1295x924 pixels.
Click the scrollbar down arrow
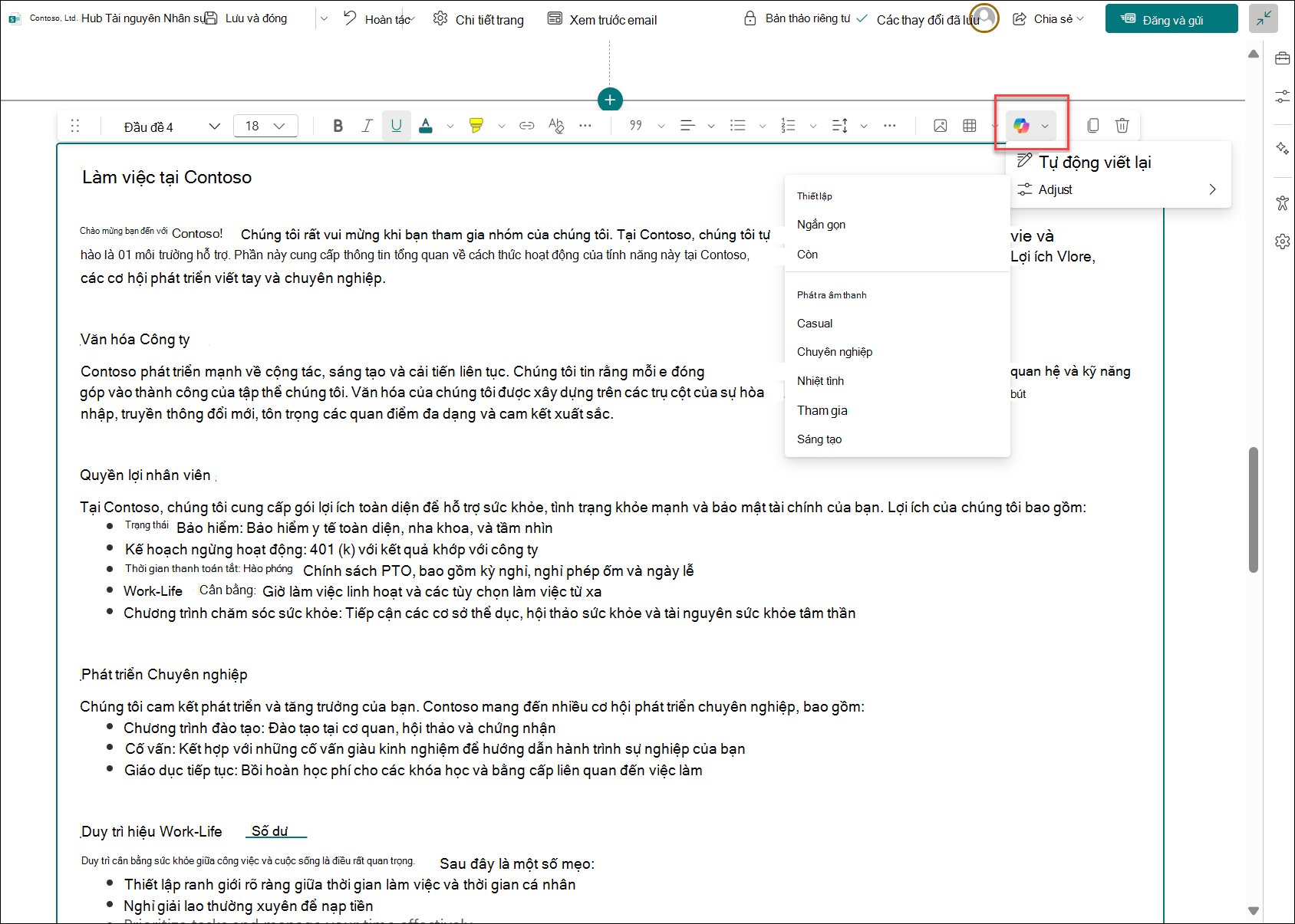pos(1254,911)
